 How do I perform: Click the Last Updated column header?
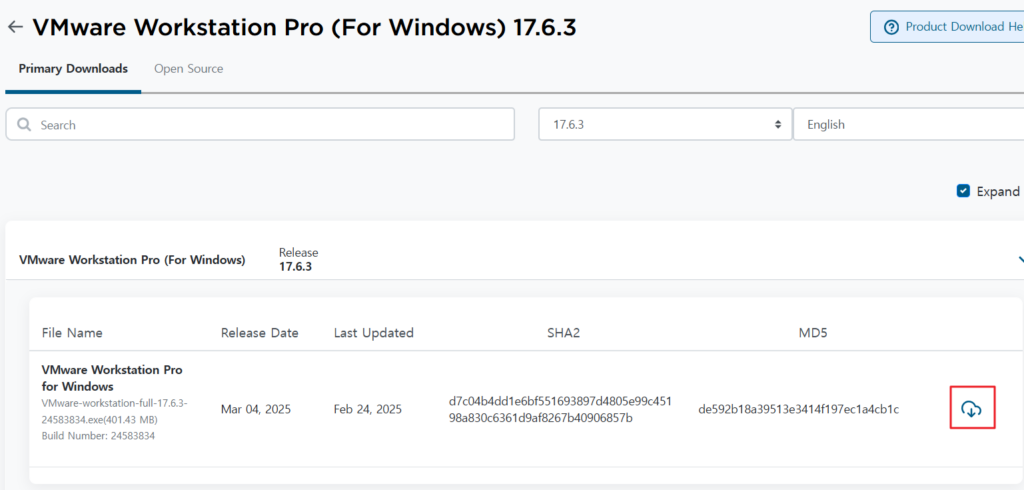(x=374, y=333)
